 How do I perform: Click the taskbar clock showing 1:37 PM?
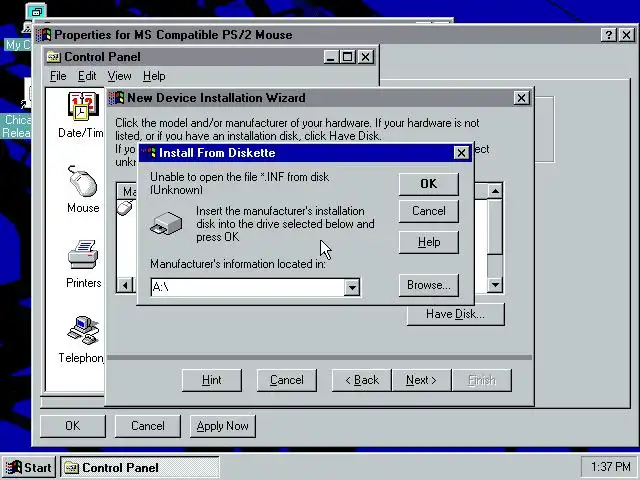click(610, 467)
